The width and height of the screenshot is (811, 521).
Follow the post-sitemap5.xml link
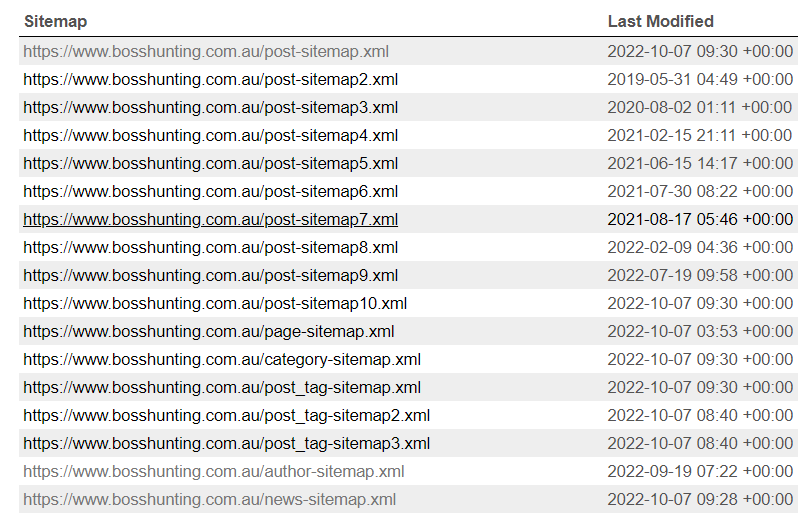pyautogui.click(x=210, y=163)
